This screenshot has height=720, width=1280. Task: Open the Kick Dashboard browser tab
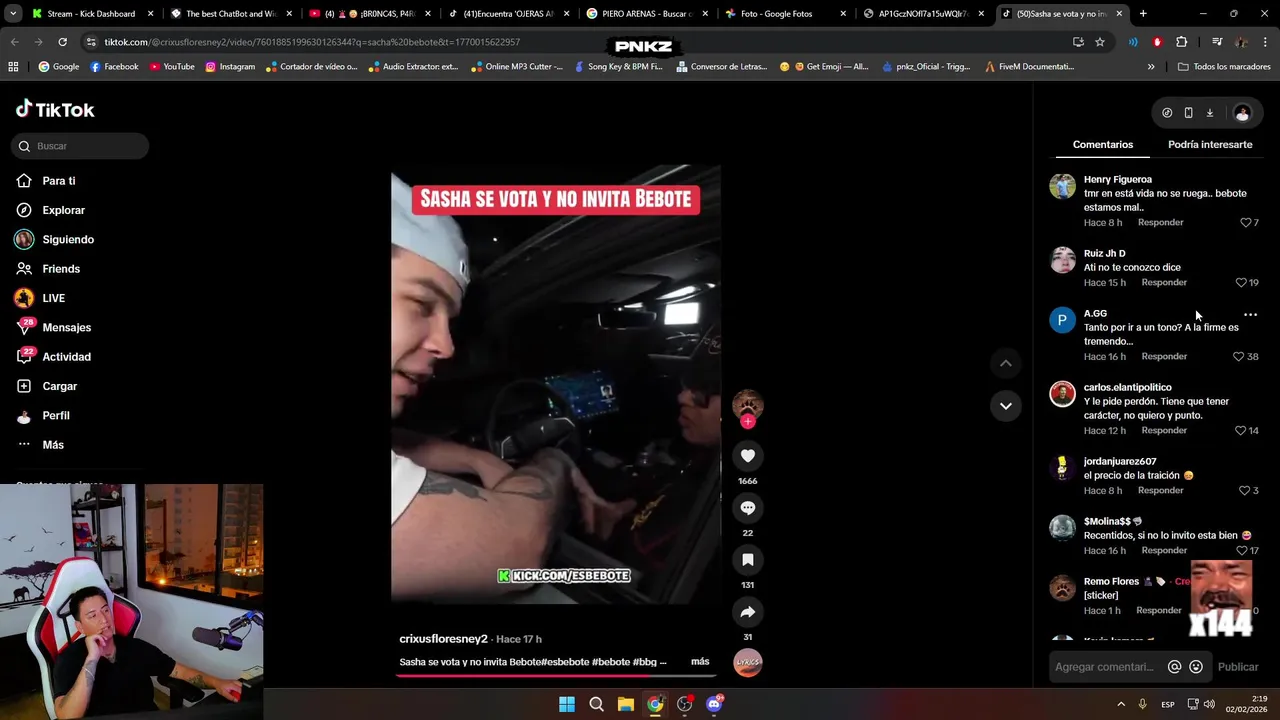(92, 14)
